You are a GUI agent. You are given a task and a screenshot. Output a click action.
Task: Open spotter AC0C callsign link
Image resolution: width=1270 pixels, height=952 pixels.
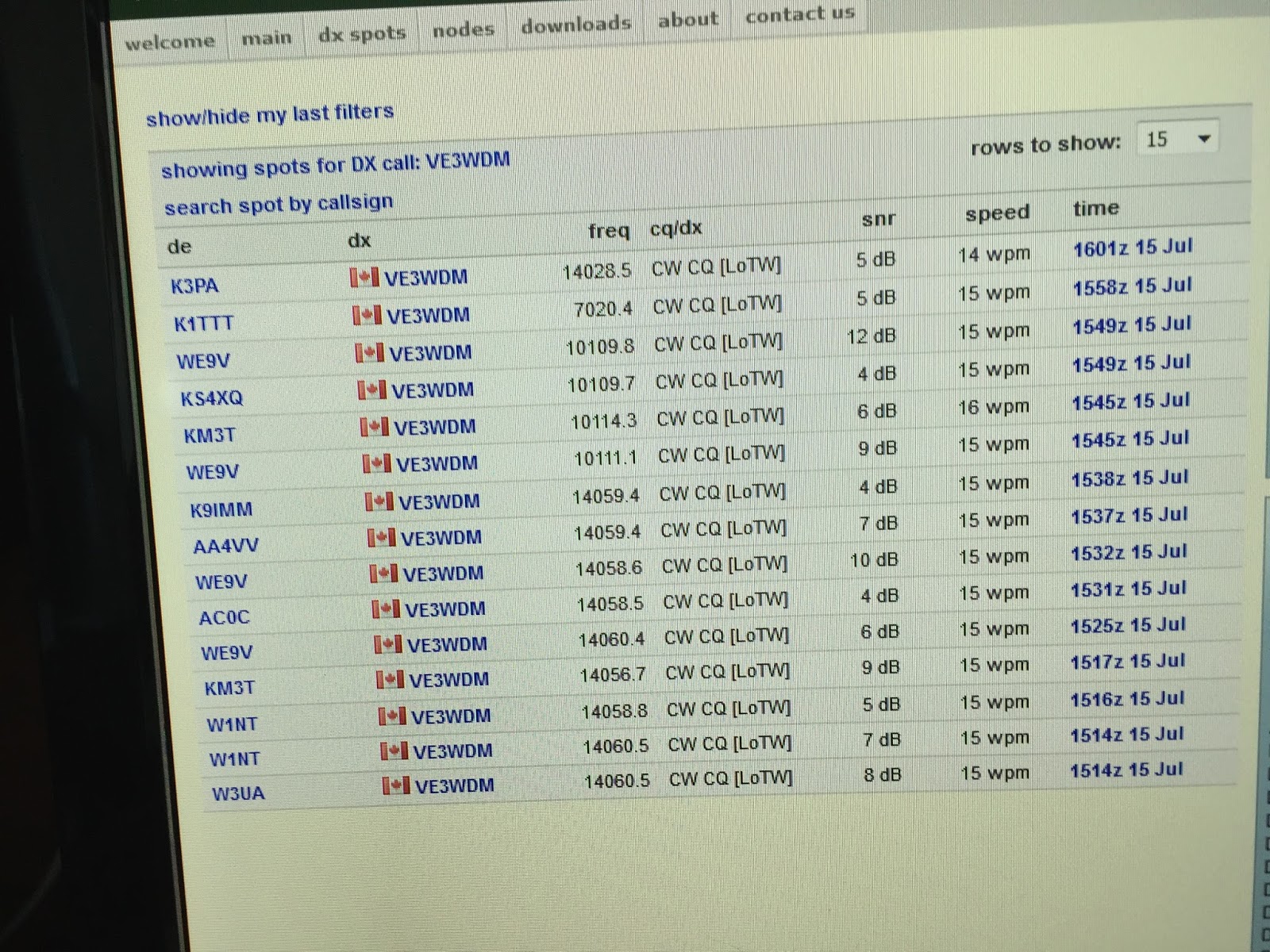coord(225,617)
